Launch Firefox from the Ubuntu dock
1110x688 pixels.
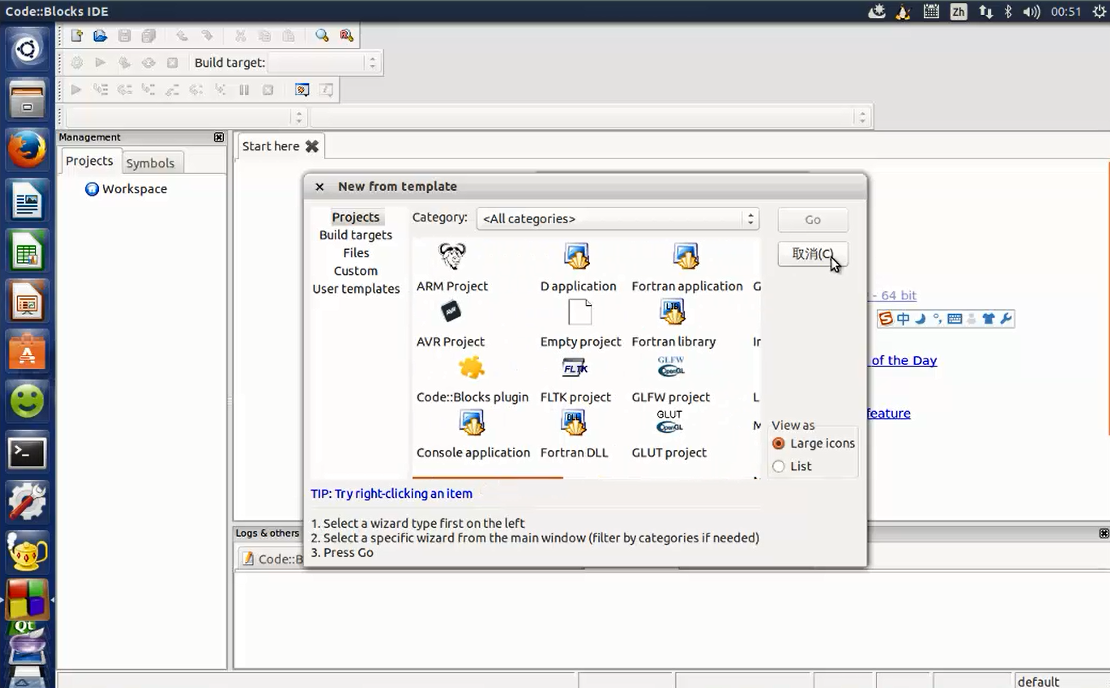coord(27,149)
